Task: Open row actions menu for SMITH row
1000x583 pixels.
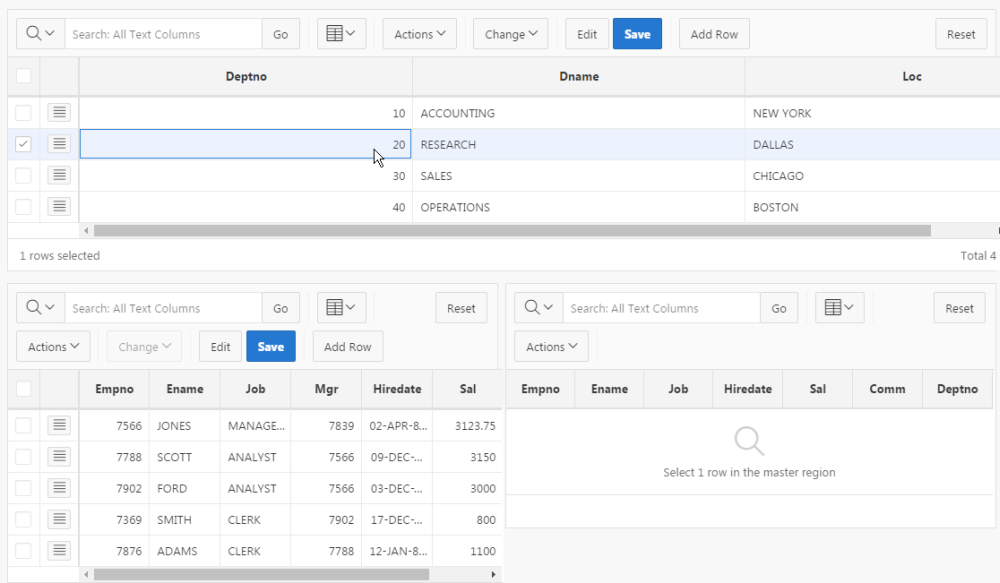Action: [59, 519]
